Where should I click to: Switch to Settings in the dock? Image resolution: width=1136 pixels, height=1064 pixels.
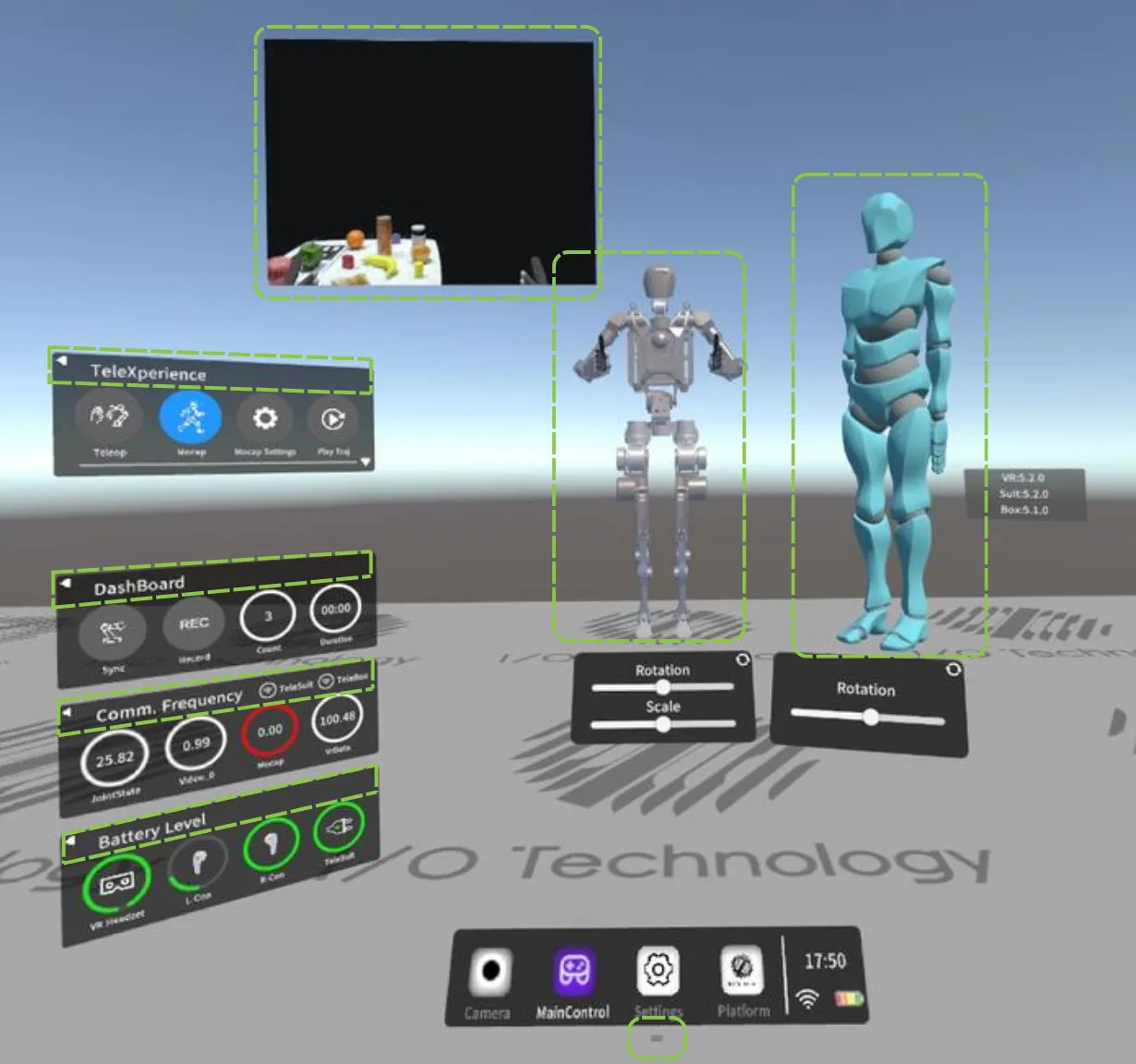[x=659, y=972]
